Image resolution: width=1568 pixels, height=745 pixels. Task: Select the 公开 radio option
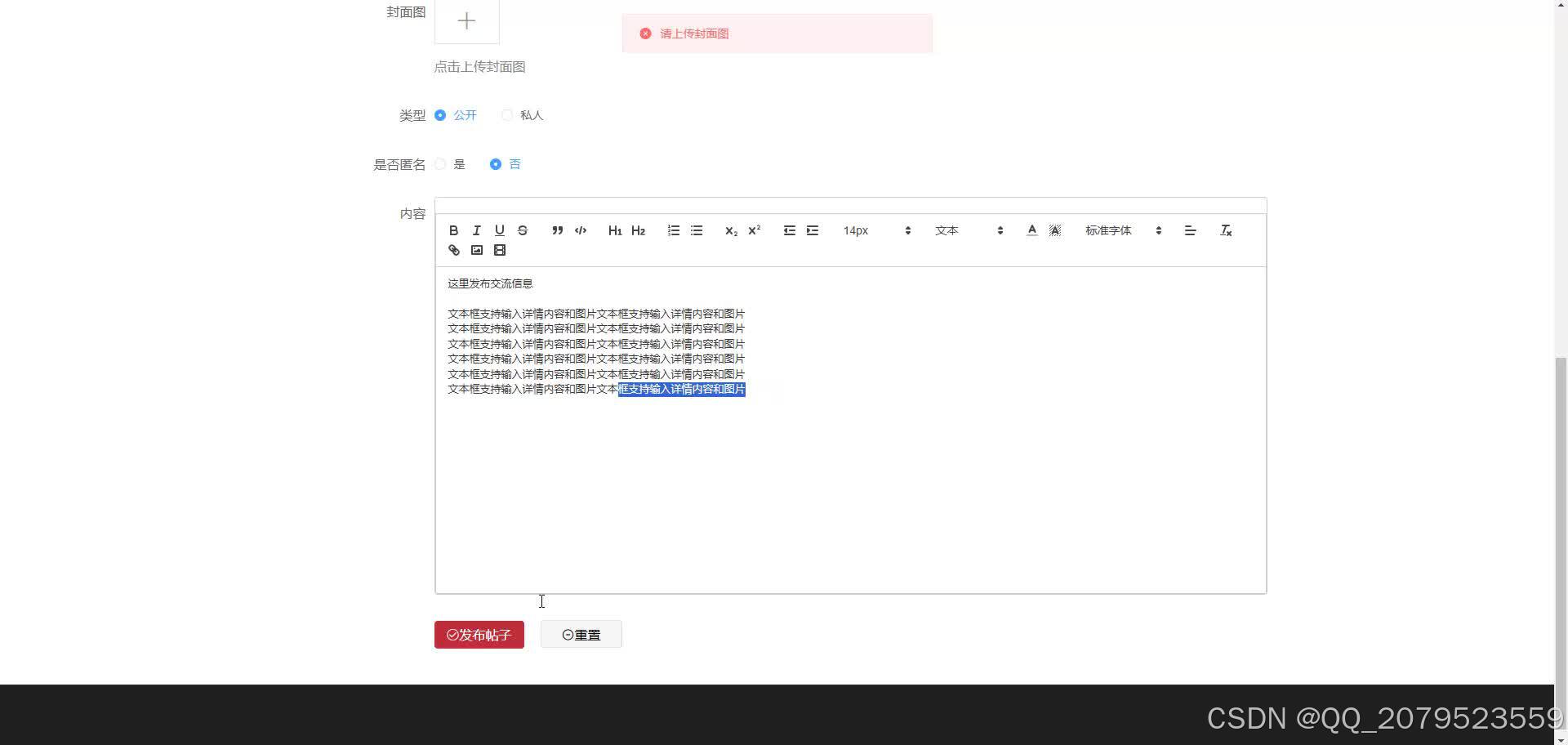441,115
